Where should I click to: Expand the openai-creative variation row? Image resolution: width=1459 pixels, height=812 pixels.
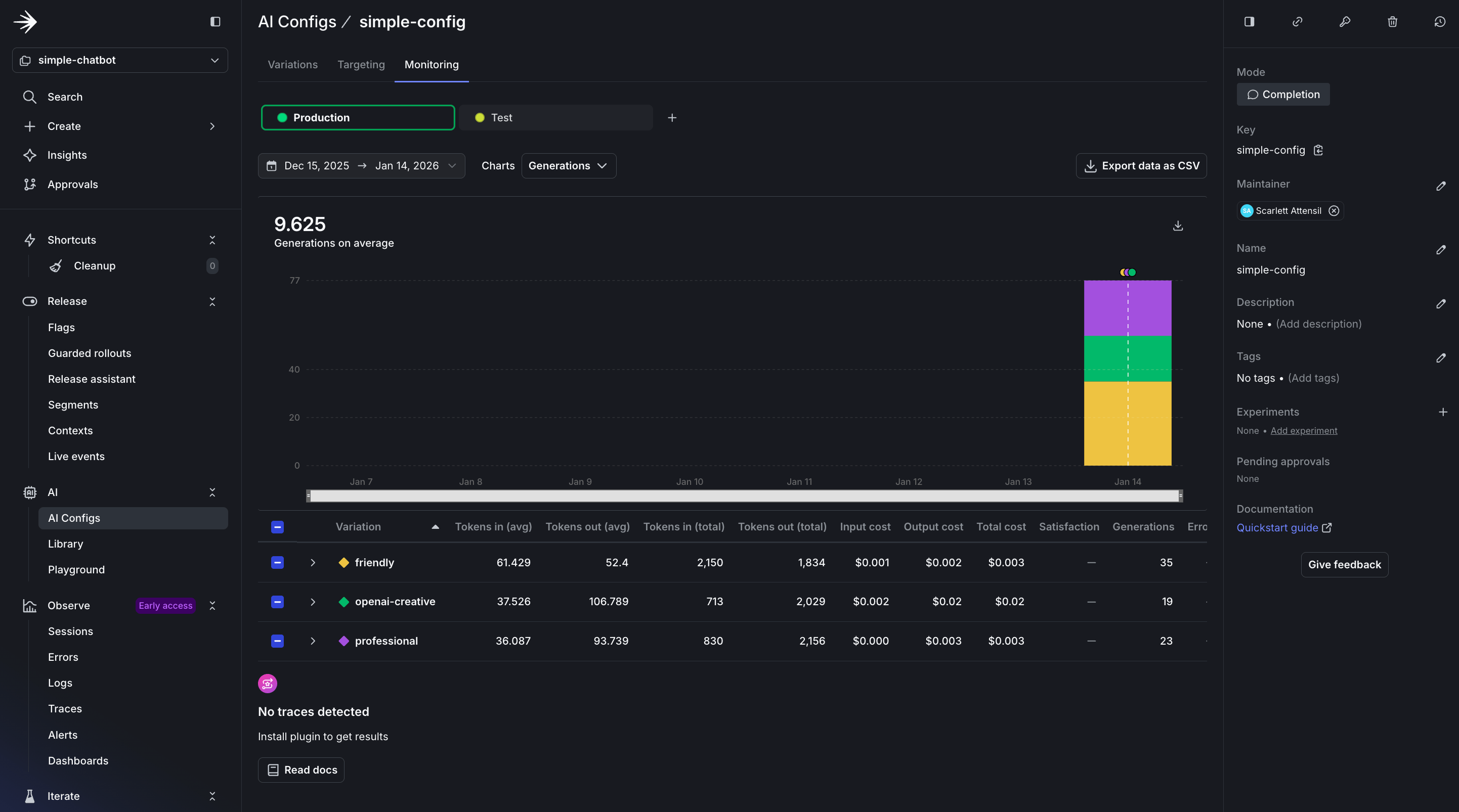[313, 602]
